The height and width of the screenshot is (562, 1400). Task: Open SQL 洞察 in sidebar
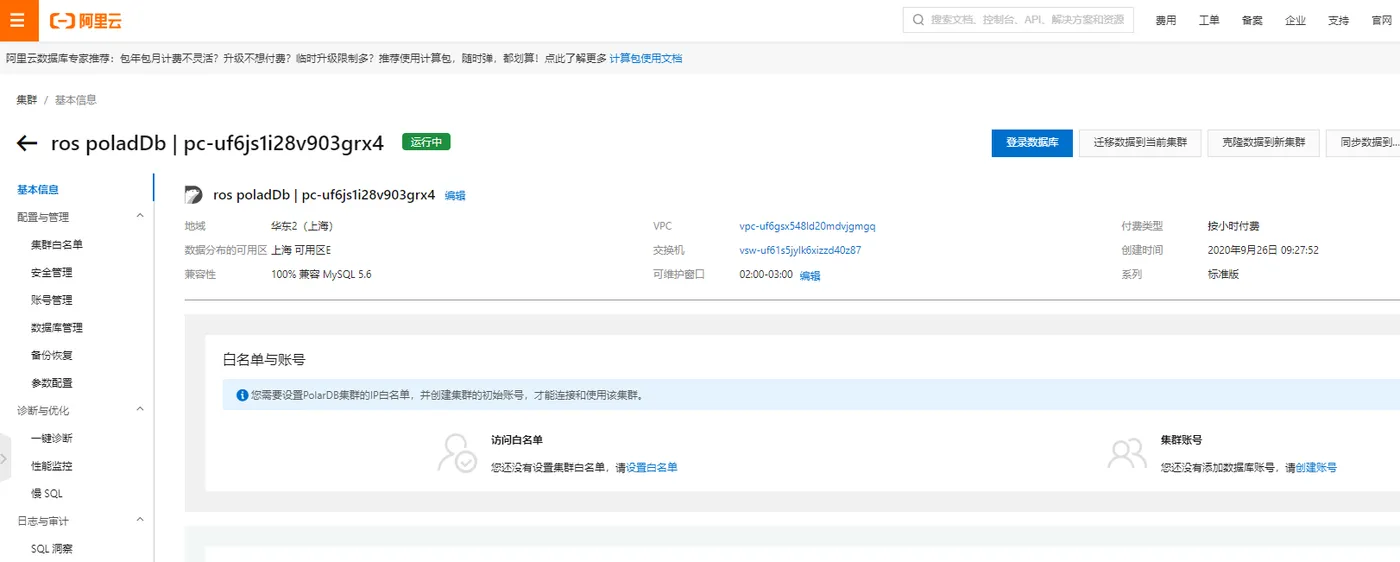51,549
